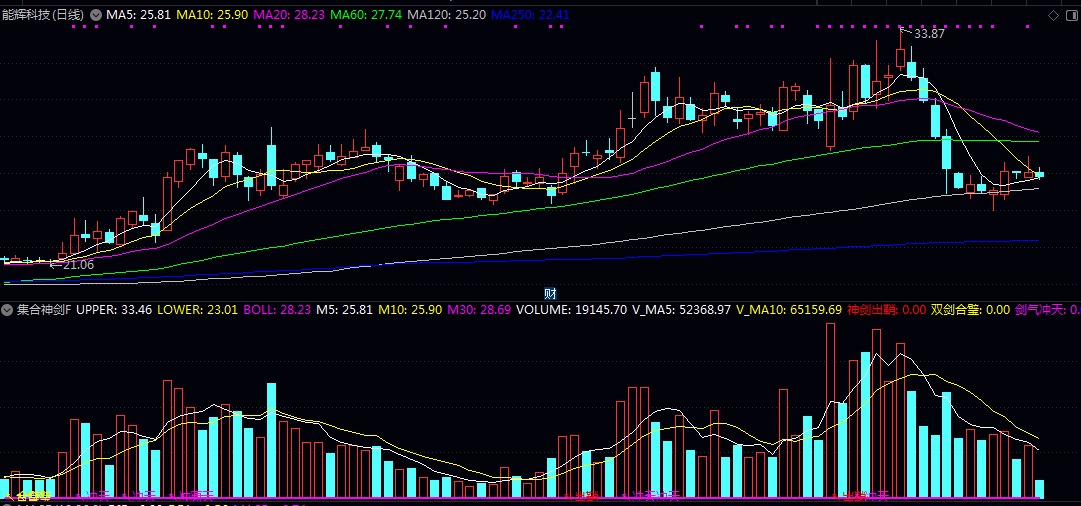
Task: Click the 财 financial marker on chart
Action: tap(549, 293)
